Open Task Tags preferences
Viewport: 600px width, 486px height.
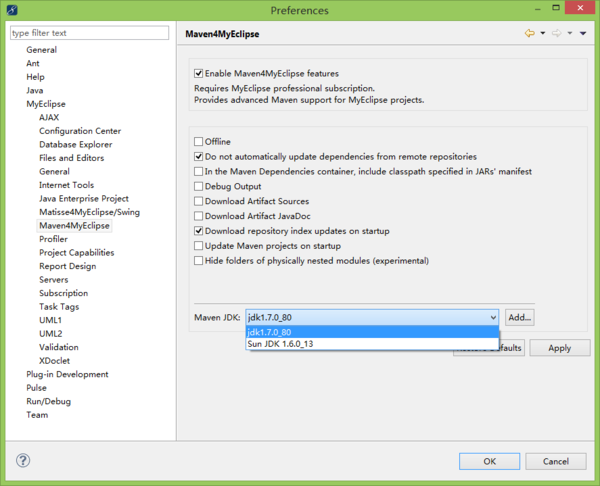click(x=59, y=307)
